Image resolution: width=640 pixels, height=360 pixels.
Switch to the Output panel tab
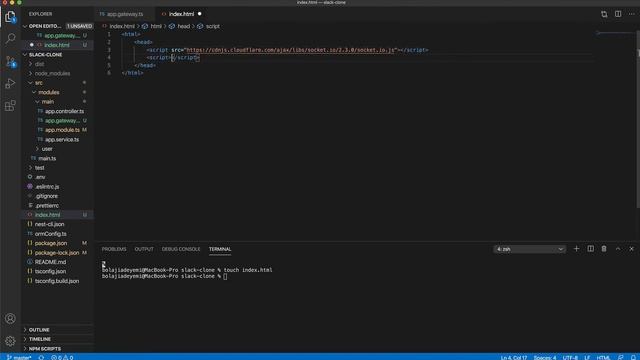point(144,249)
